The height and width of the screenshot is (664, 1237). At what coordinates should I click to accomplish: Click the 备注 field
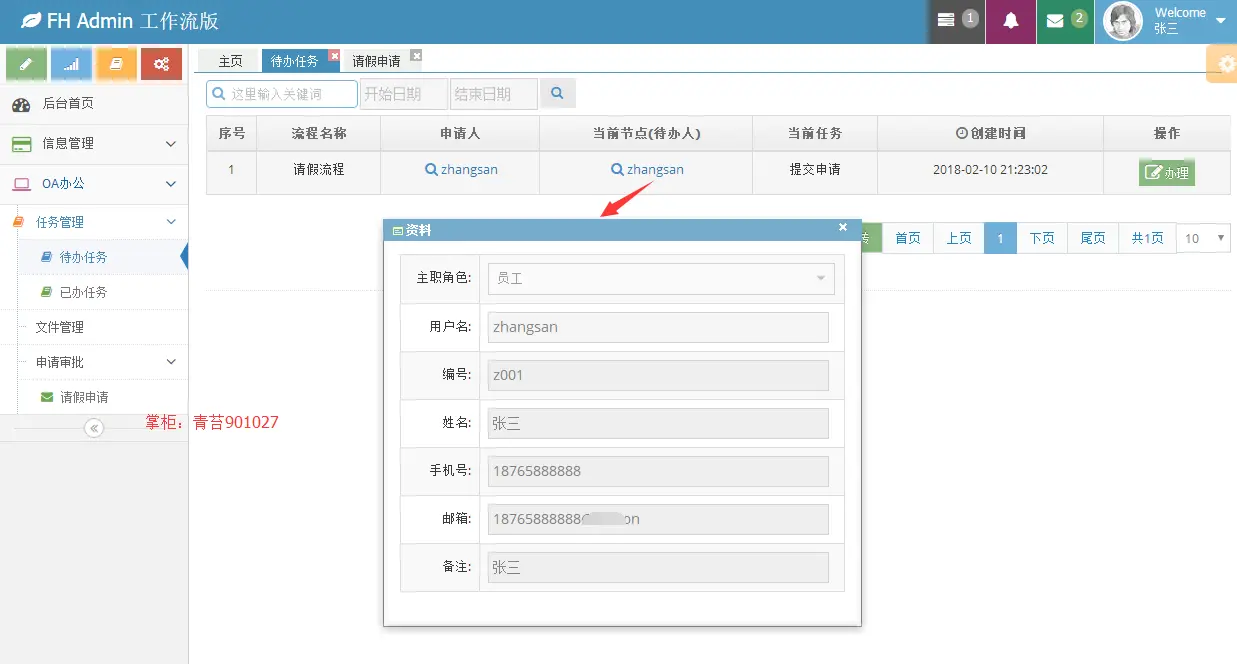point(658,567)
